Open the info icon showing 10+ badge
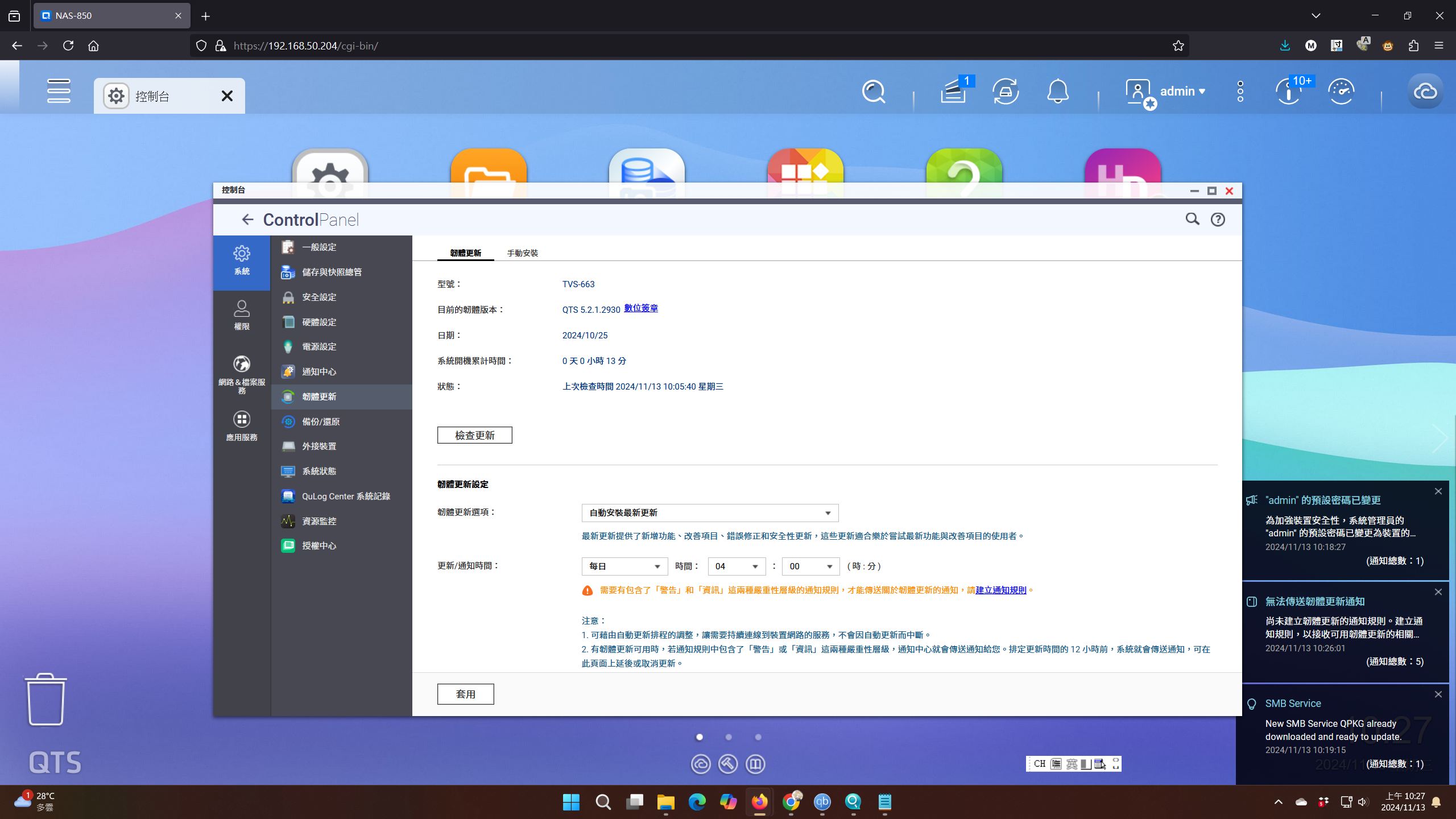The image size is (1456, 819). tap(1289, 92)
